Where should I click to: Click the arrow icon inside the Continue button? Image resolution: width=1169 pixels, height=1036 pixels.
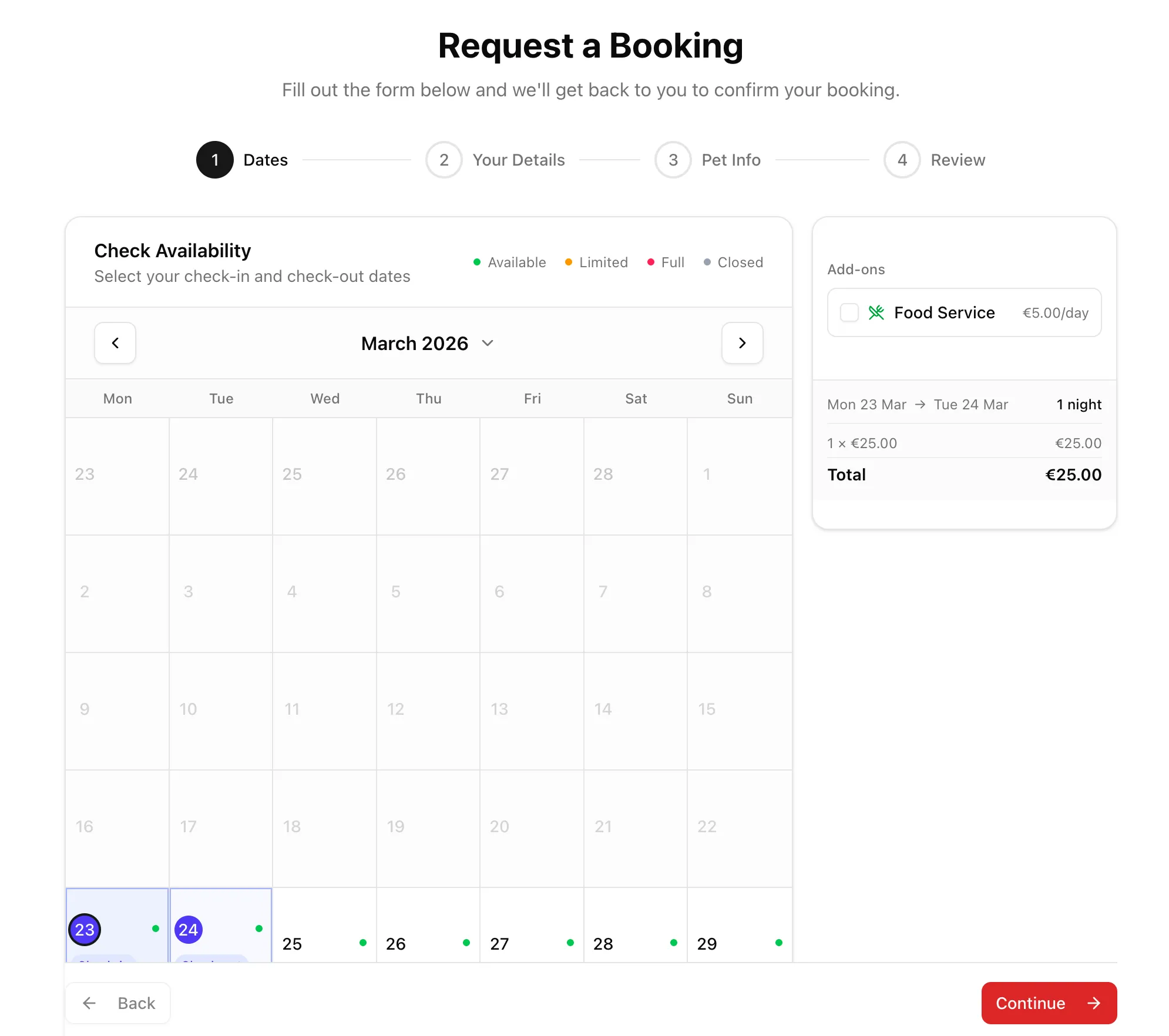click(1094, 1003)
